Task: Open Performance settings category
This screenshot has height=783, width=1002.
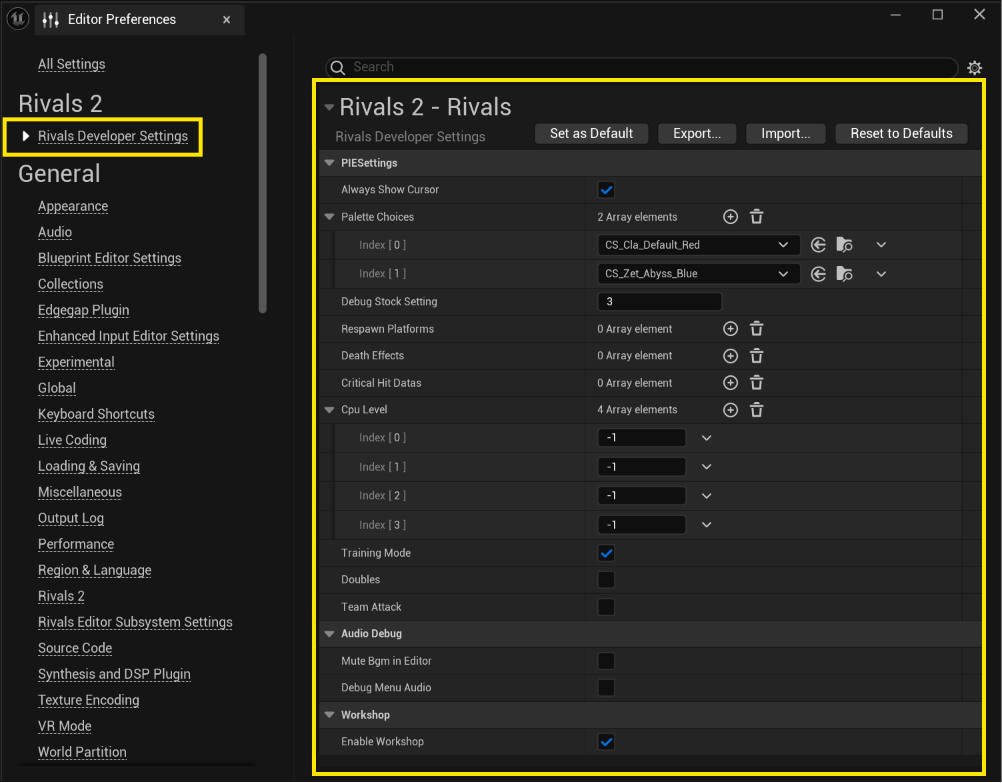Action: (75, 545)
